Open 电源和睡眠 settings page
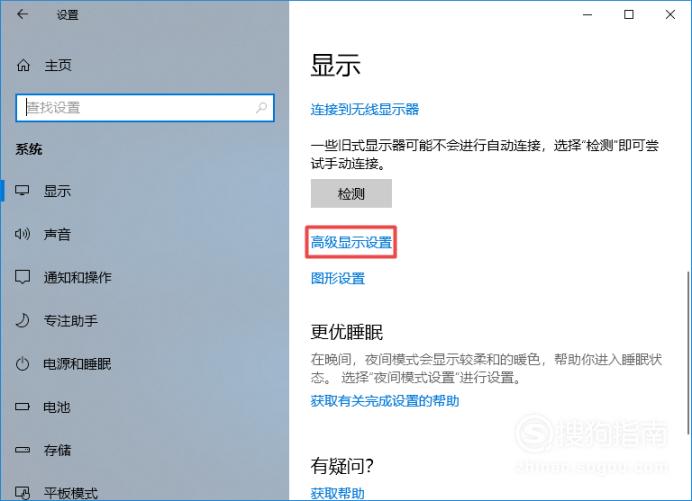692x501 pixels. tap(78, 364)
